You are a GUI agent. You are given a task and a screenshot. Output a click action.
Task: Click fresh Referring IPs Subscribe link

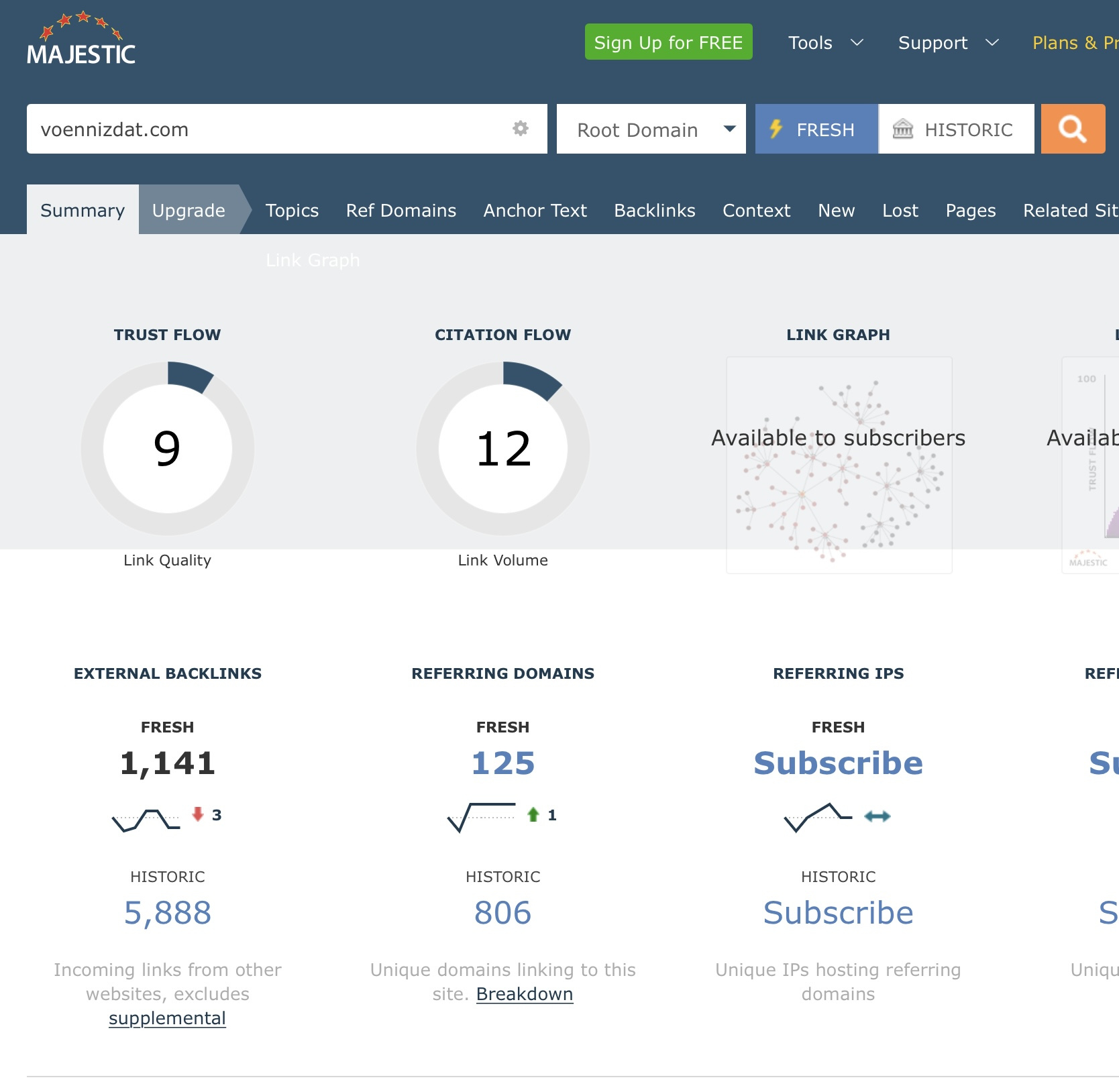pos(839,763)
